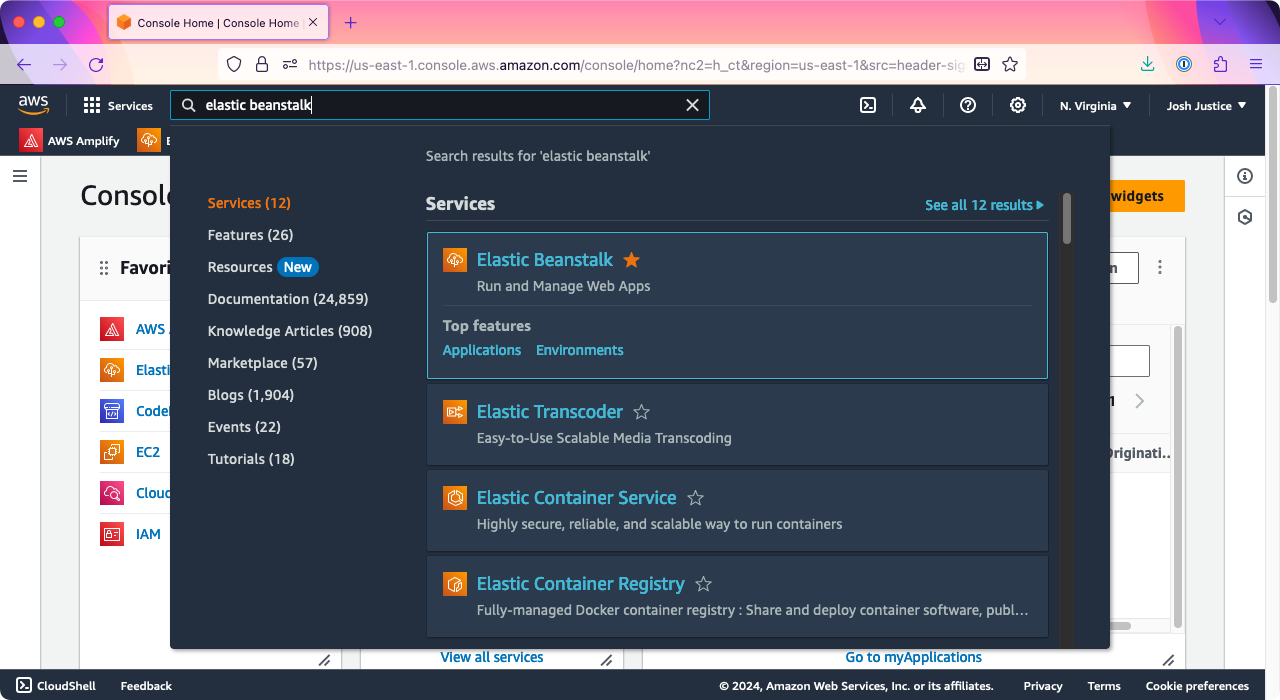Filter results by Events (22)
The height and width of the screenshot is (700, 1280).
point(244,427)
